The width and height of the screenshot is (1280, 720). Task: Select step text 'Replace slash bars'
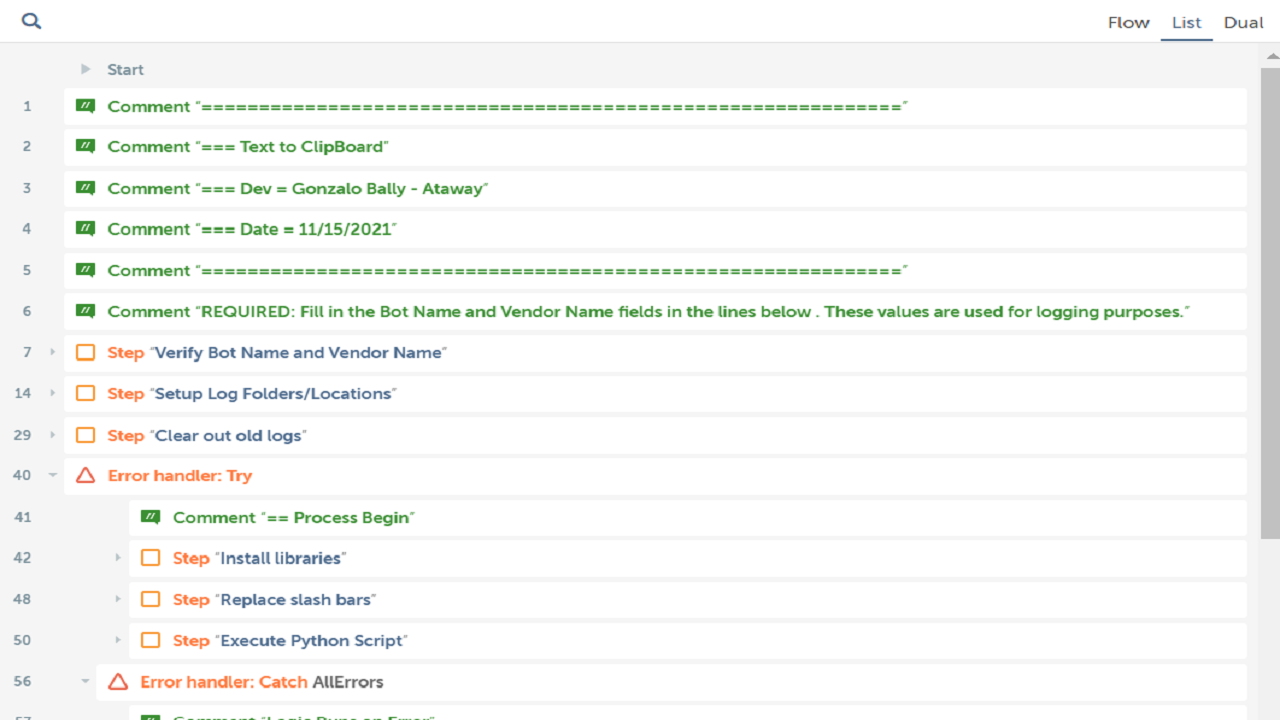tap(296, 599)
